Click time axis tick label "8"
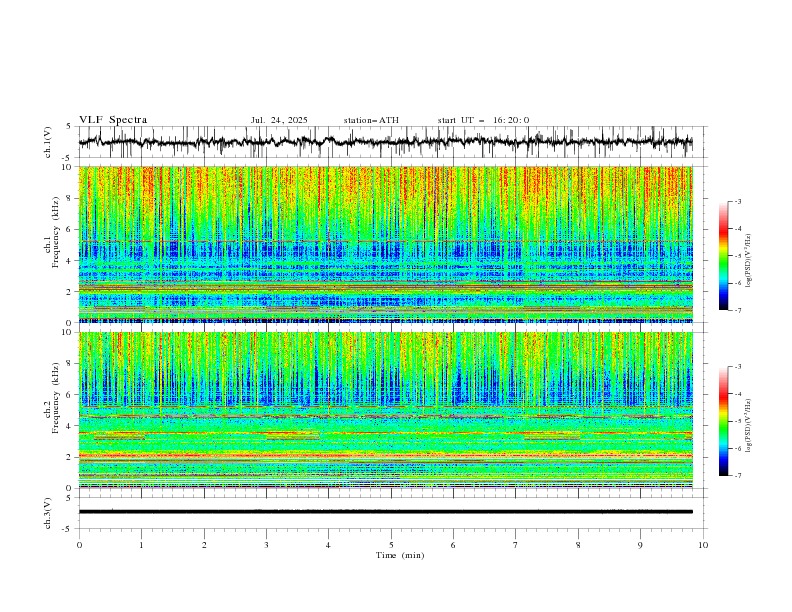 578,545
